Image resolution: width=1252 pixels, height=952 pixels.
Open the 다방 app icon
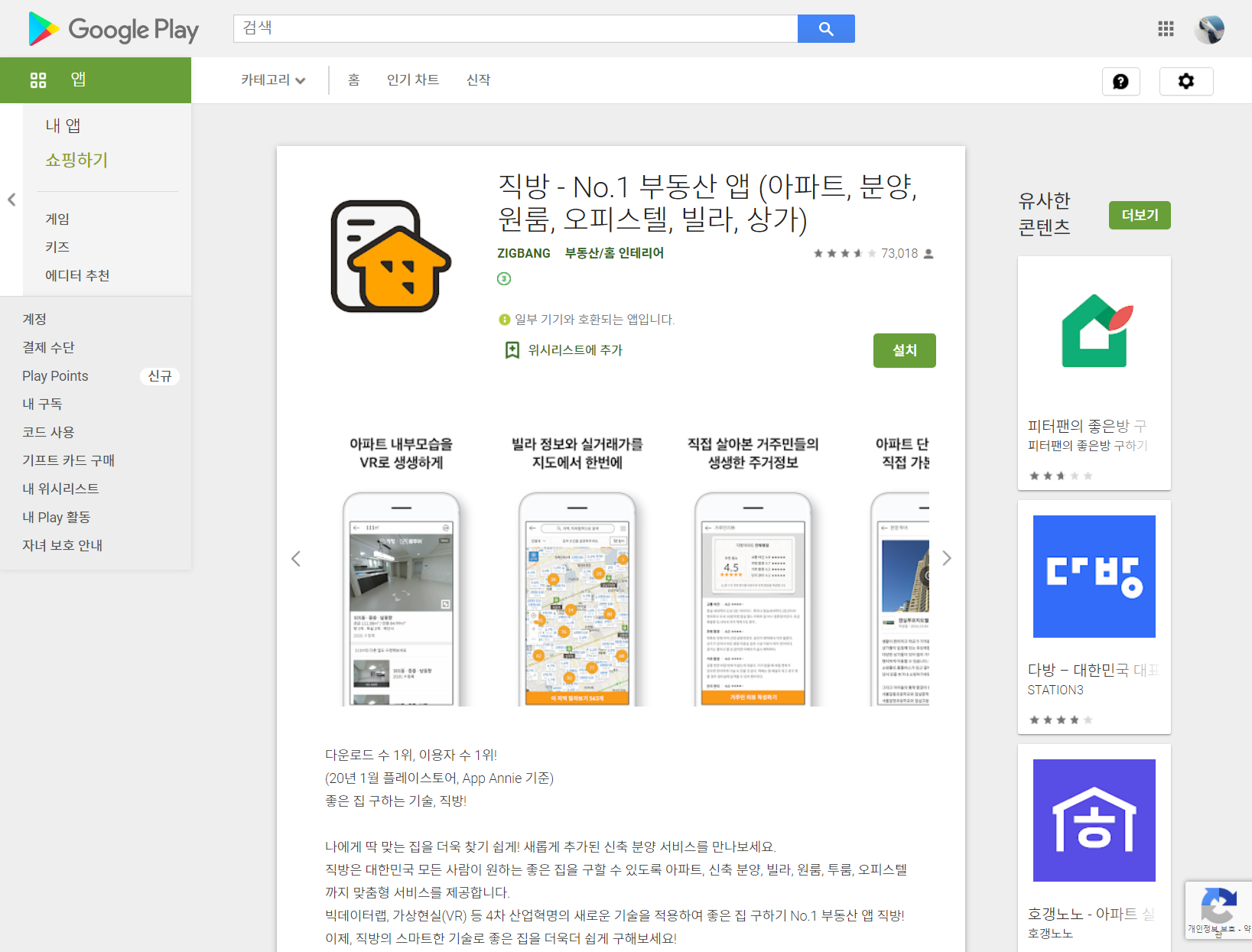point(1094,577)
